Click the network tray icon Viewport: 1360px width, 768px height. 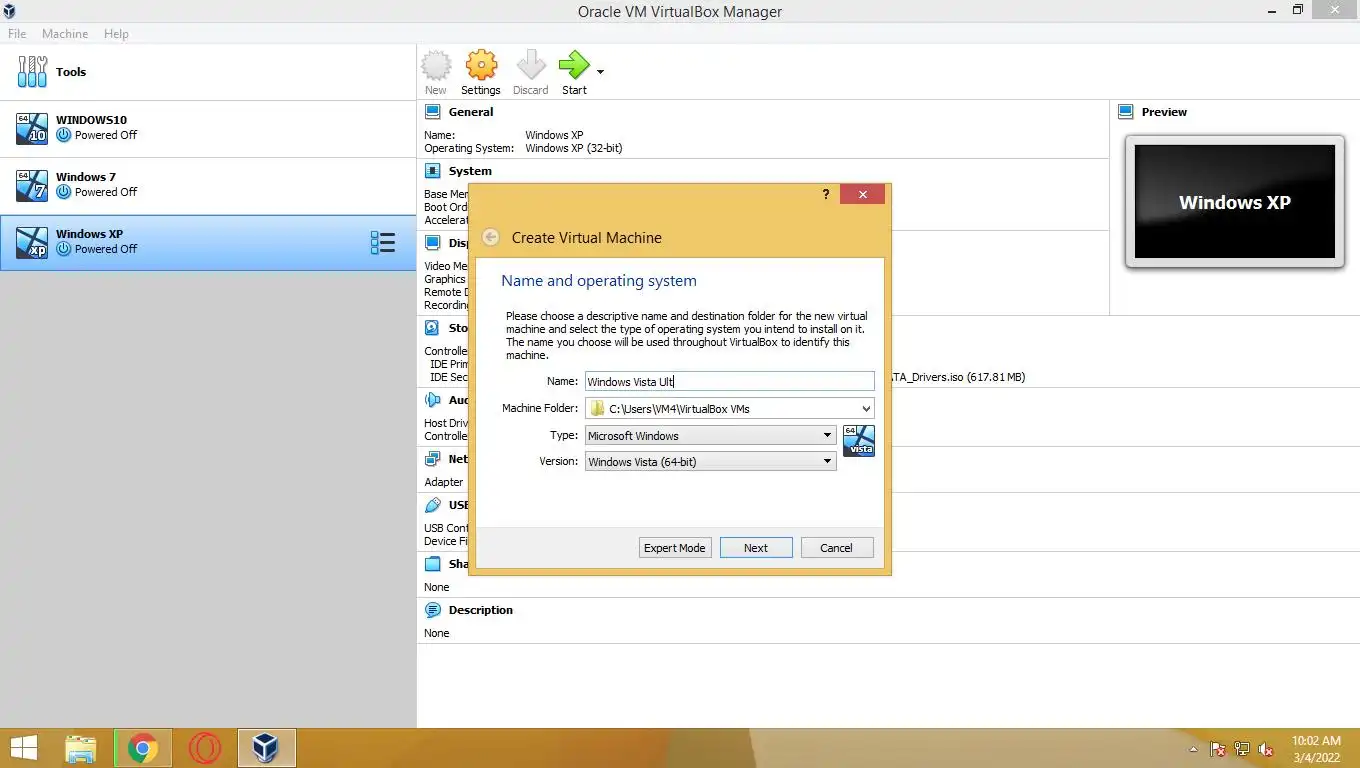[x=1242, y=749]
